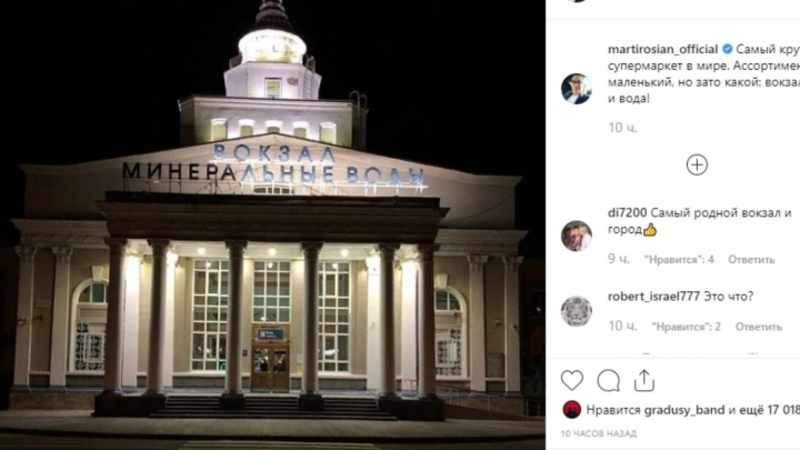Viewport: 800px width, 450px height.
Task: Reply to di7200 comment via Ответить
Action: pos(751,260)
